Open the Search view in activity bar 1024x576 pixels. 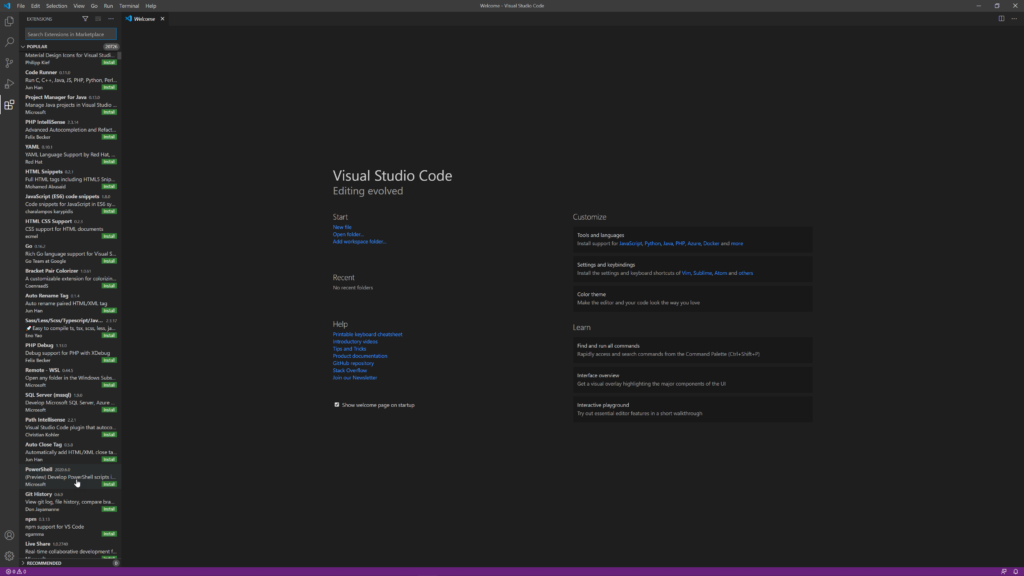tap(9, 42)
